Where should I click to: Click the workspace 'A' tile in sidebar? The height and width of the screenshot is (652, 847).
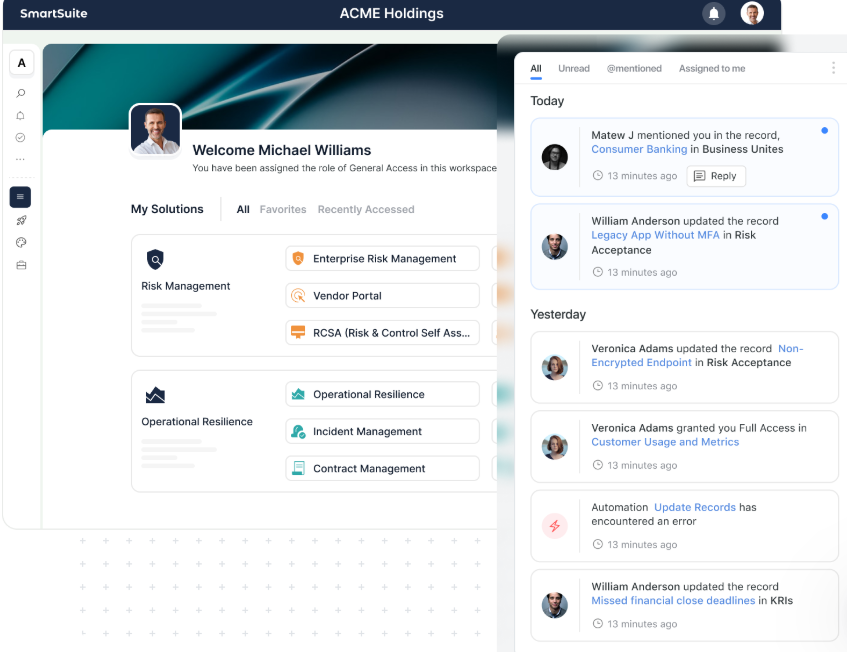[x=21, y=63]
